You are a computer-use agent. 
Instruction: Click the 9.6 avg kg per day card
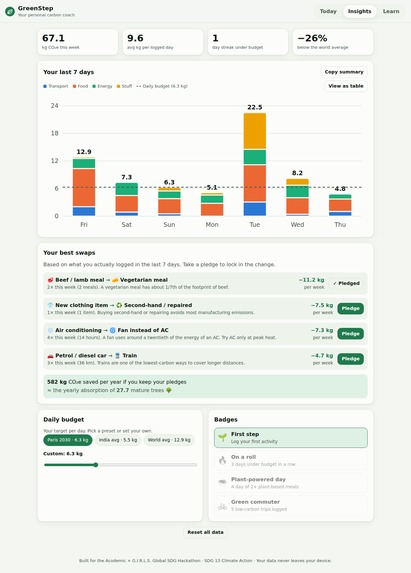pos(163,42)
